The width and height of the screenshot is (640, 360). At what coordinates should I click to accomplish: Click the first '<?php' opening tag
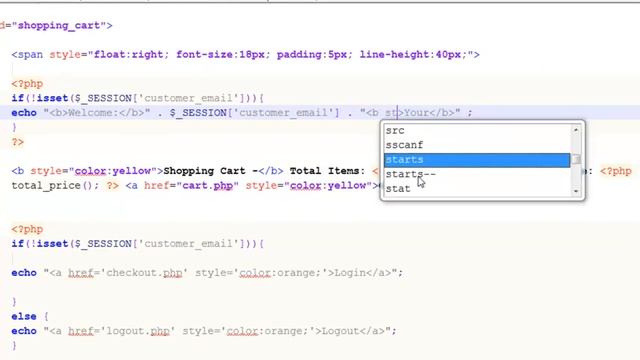27,84
